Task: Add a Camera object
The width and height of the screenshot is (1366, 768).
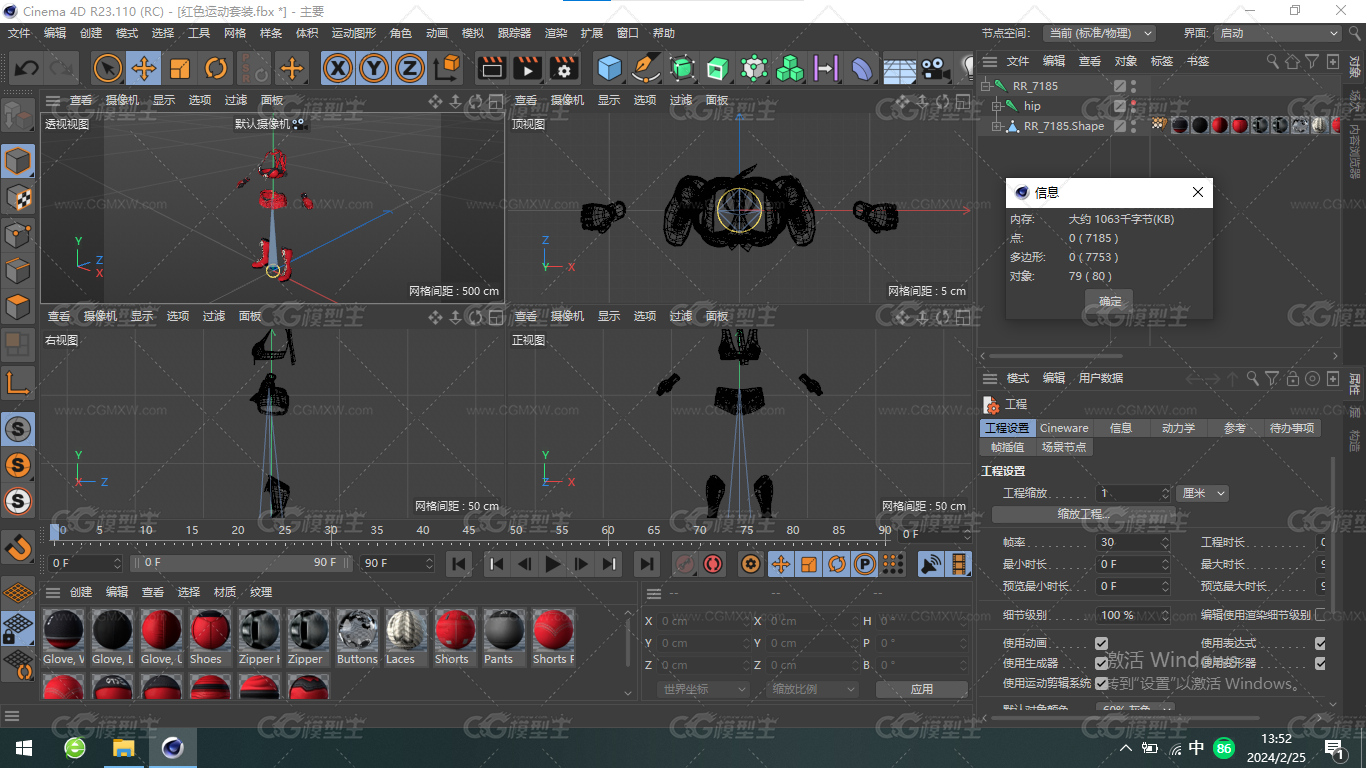Action: (x=935, y=68)
